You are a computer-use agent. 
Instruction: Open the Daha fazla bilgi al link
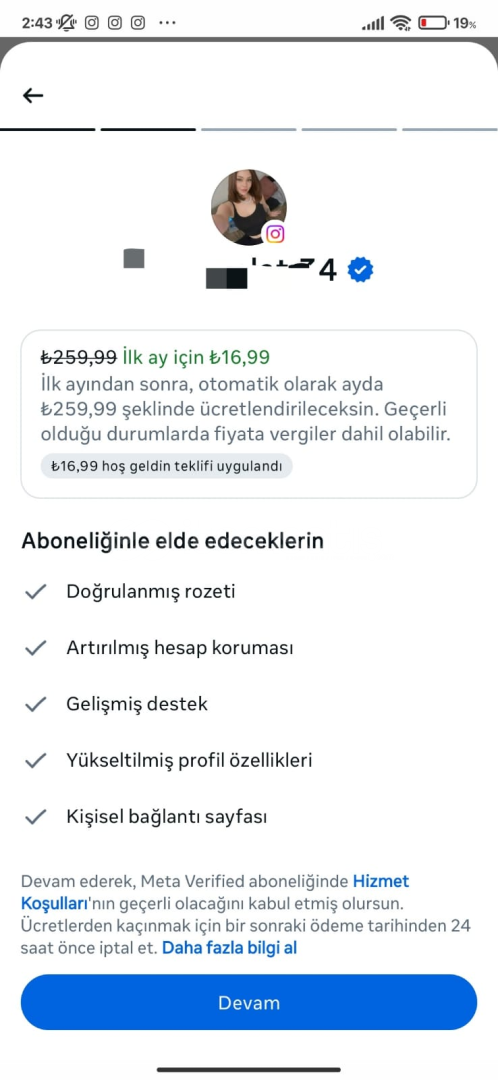(x=229, y=947)
